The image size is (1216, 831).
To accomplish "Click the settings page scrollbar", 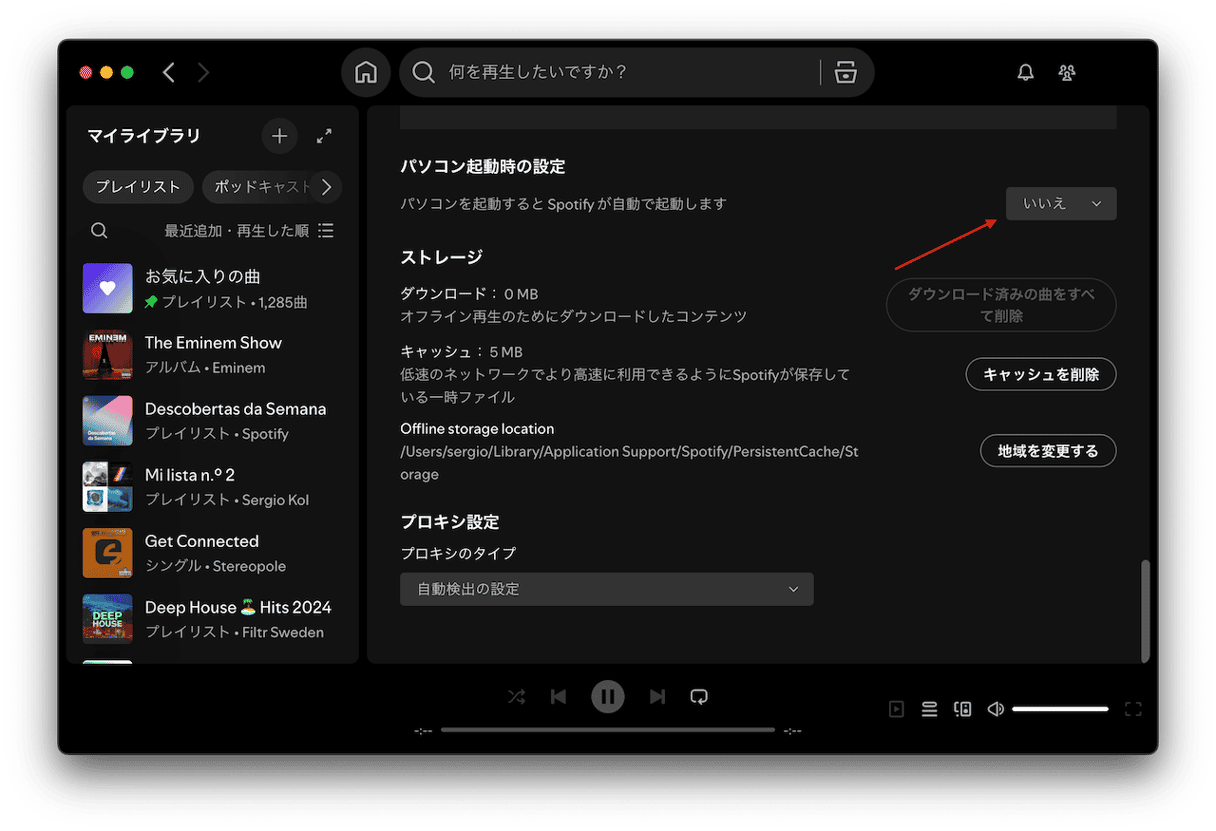I will pos(1145,610).
